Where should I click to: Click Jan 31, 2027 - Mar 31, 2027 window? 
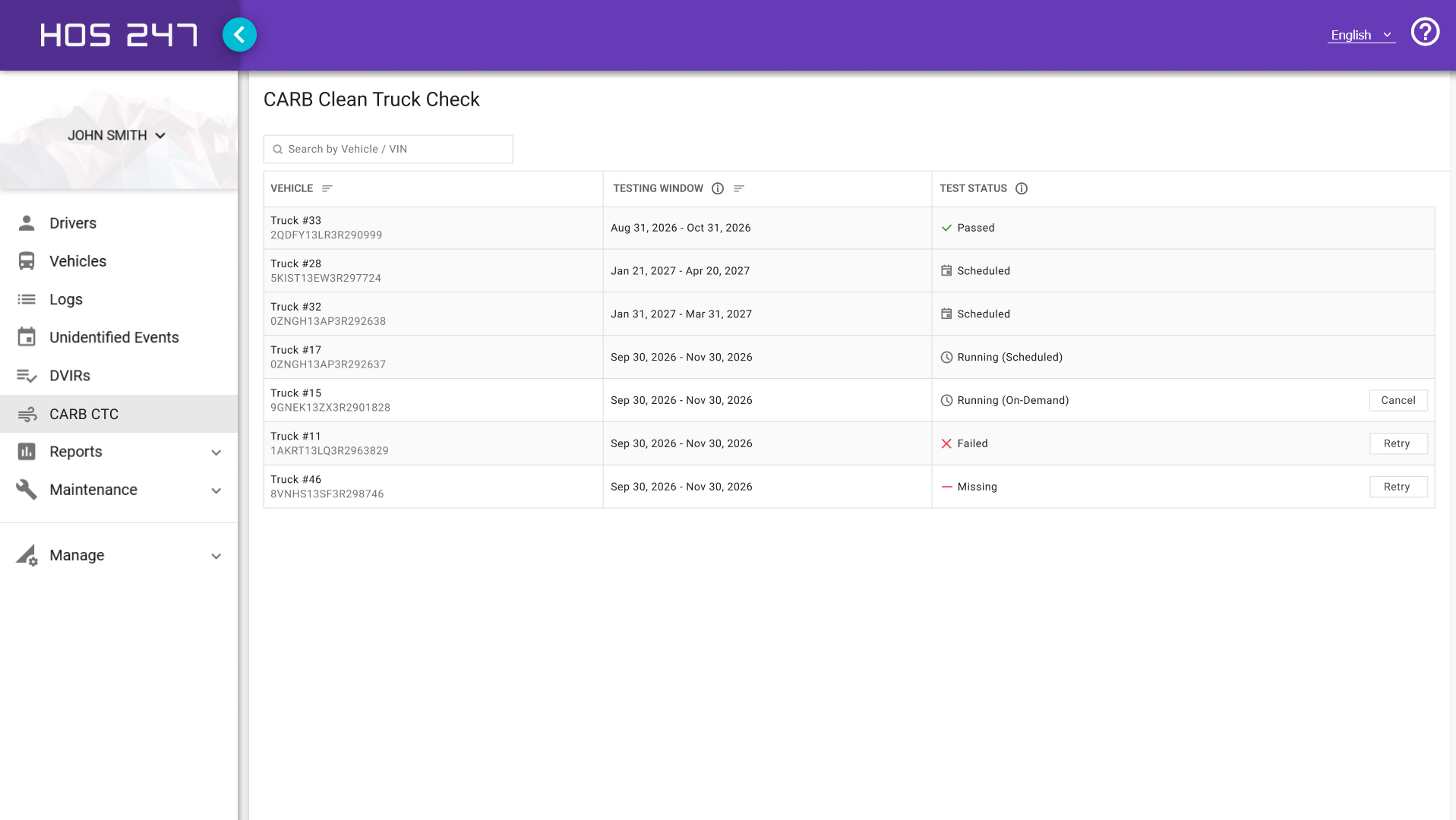[681, 314]
